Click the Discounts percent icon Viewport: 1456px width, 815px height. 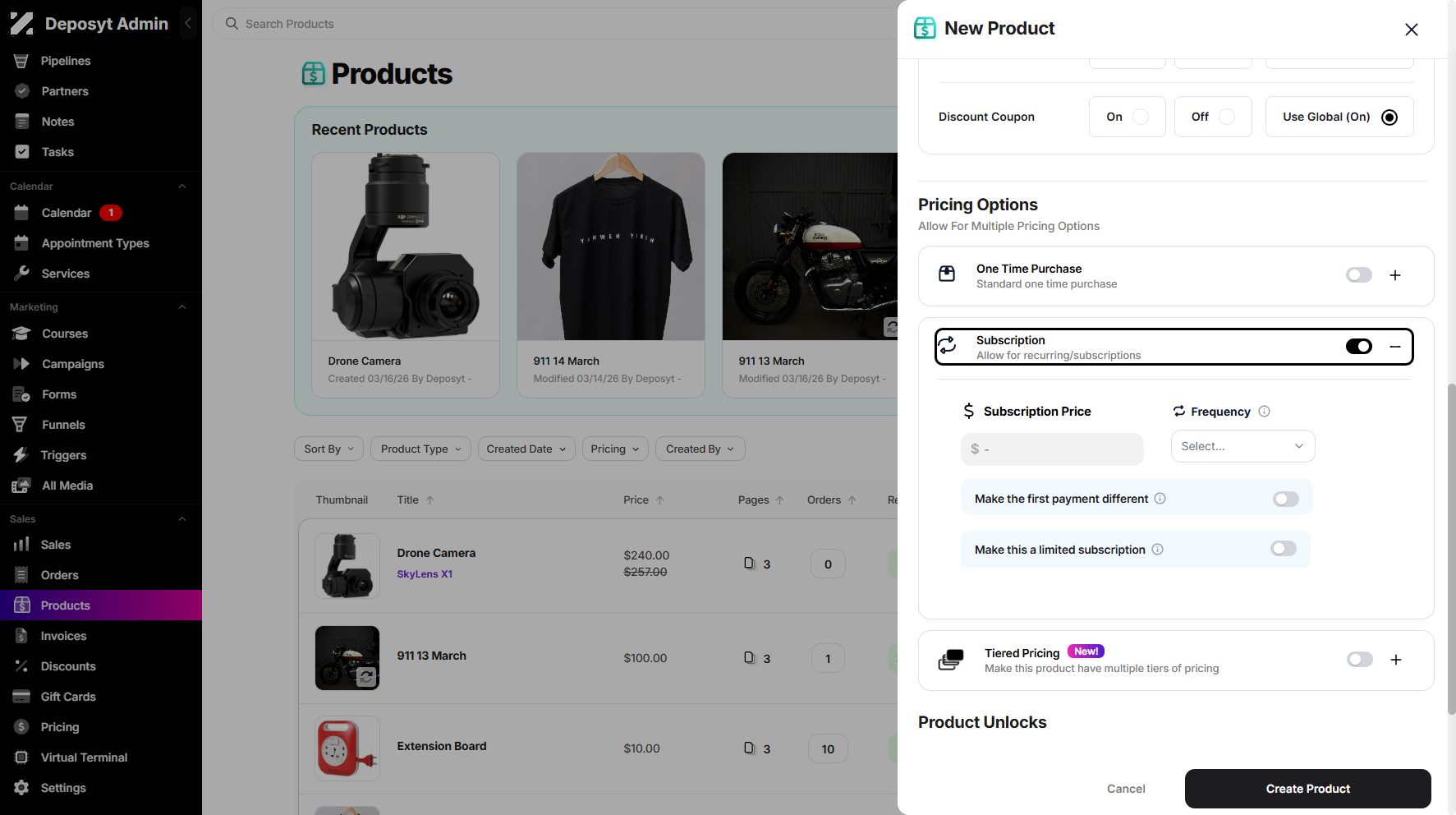(21, 666)
